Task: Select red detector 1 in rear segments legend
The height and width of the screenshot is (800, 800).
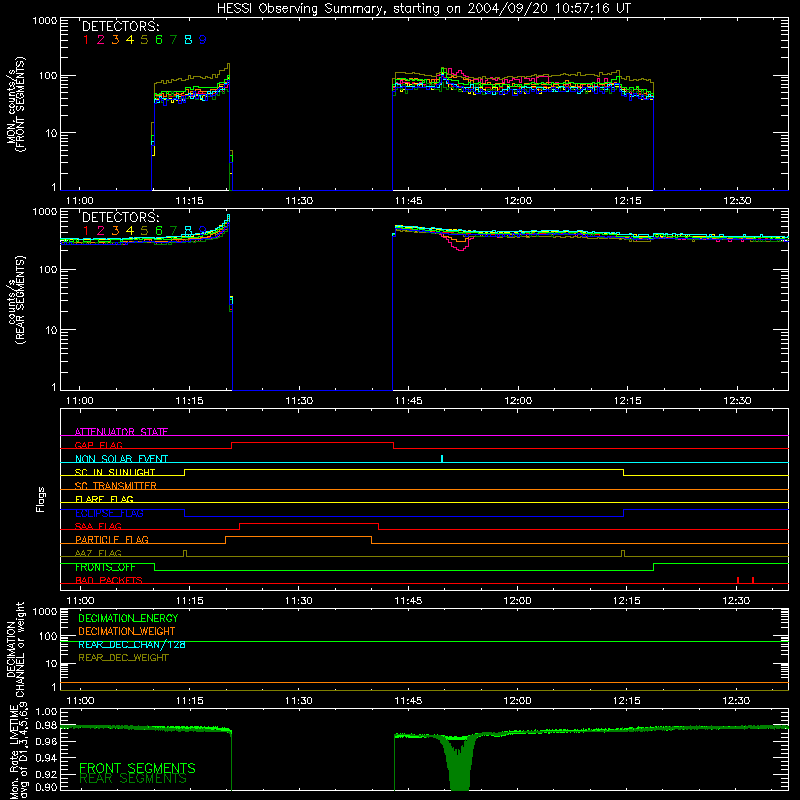Action: [x=86, y=231]
